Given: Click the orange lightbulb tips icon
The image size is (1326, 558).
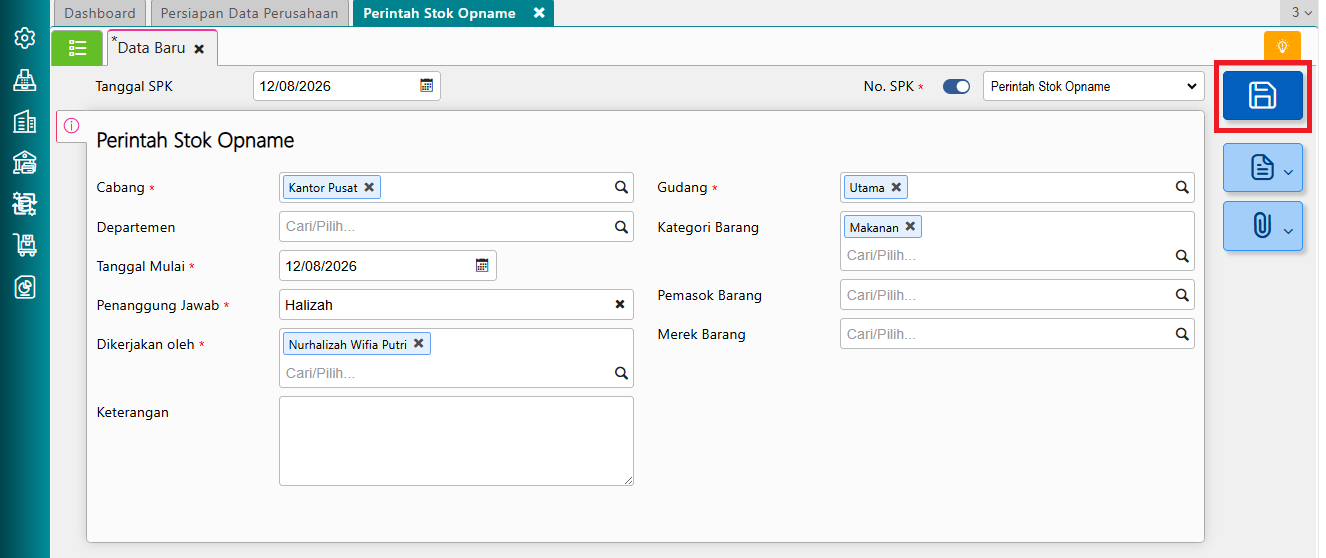Looking at the screenshot, I should [x=1282, y=46].
